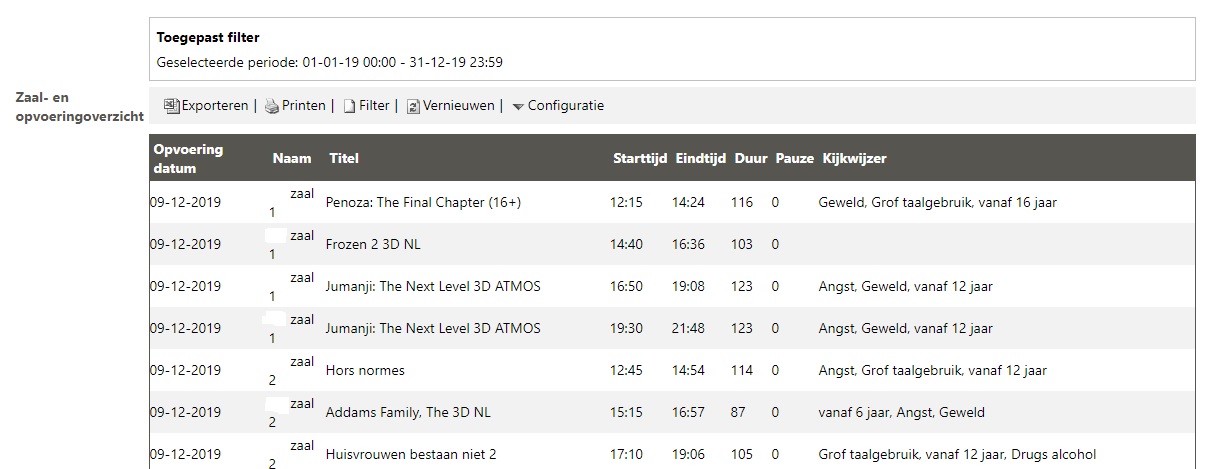
Task: Sort by the Opvoering datum column header
Action: pyautogui.click(x=188, y=158)
